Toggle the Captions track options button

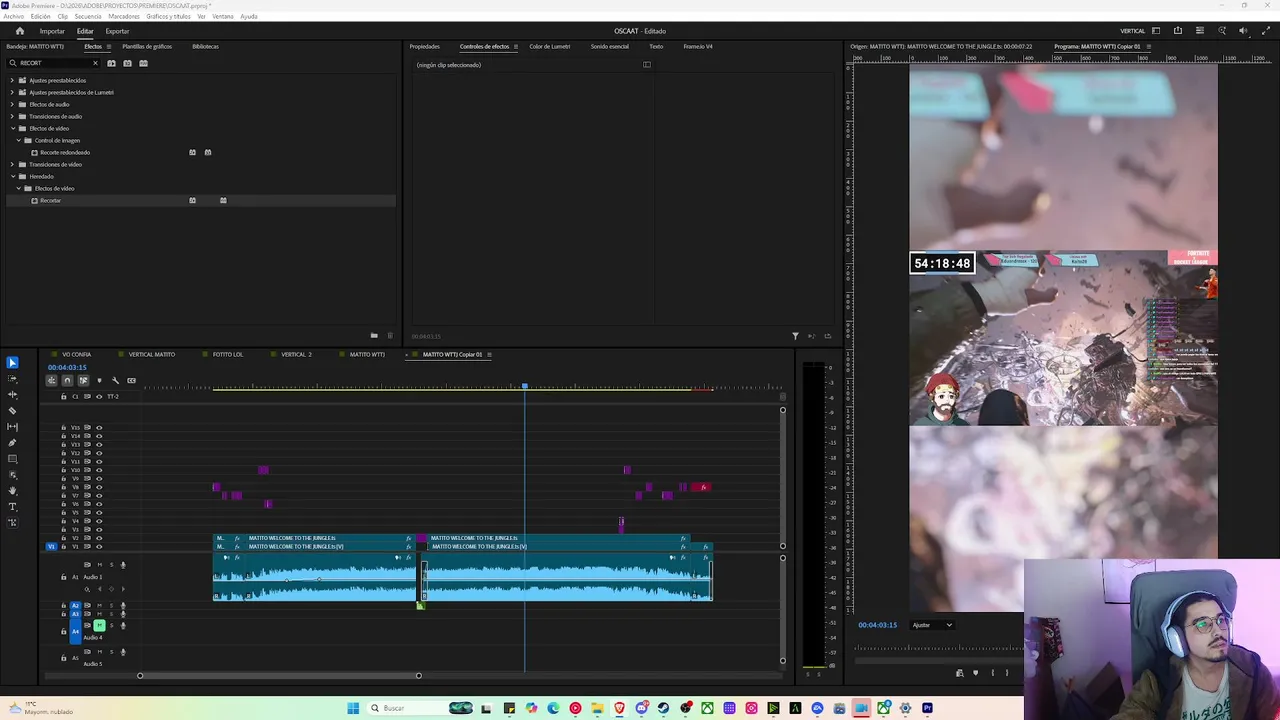tap(131, 380)
